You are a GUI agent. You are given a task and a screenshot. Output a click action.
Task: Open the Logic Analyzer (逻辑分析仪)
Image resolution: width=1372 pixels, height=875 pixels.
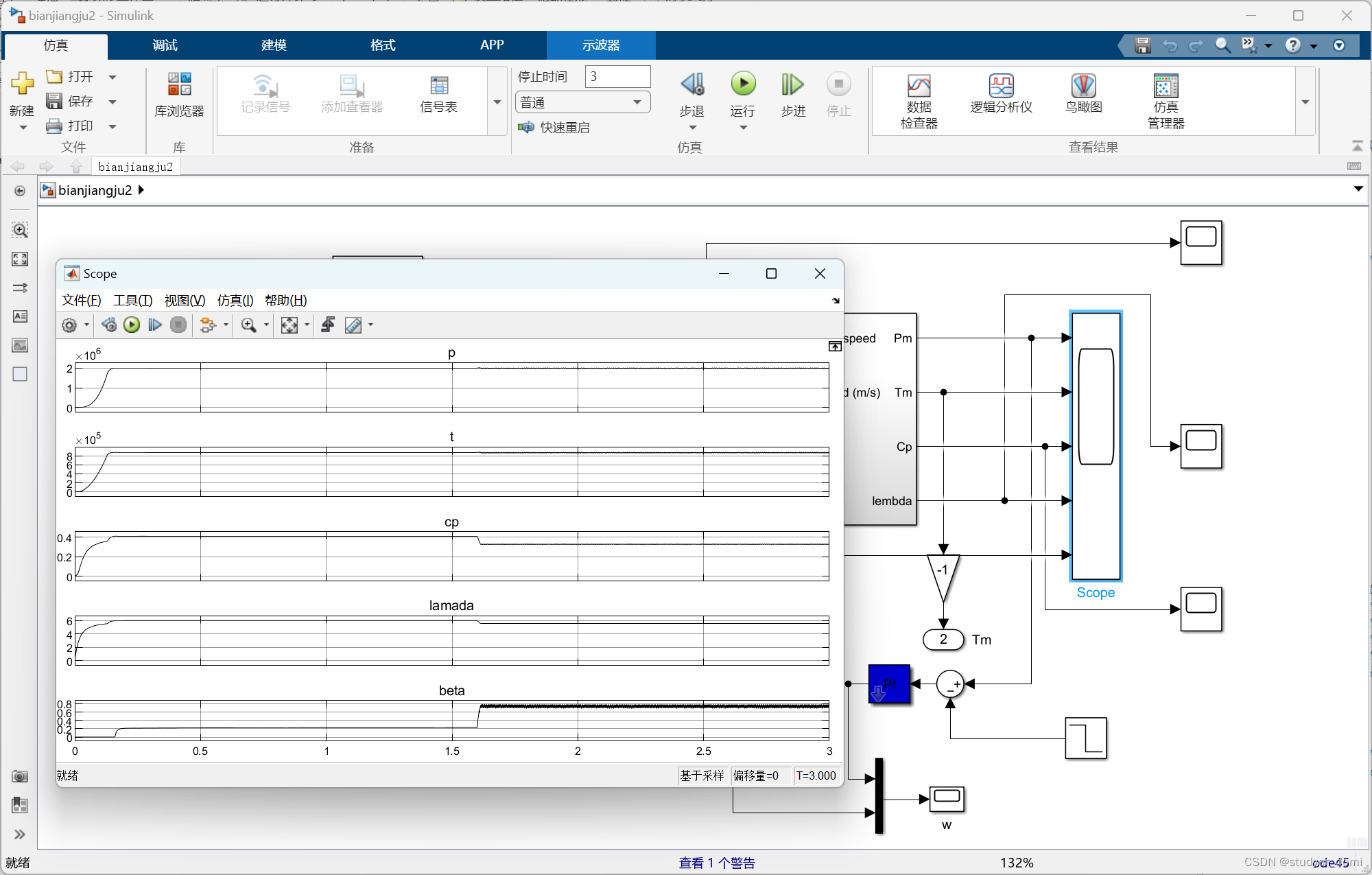pyautogui.click(x=1002, y=93)
